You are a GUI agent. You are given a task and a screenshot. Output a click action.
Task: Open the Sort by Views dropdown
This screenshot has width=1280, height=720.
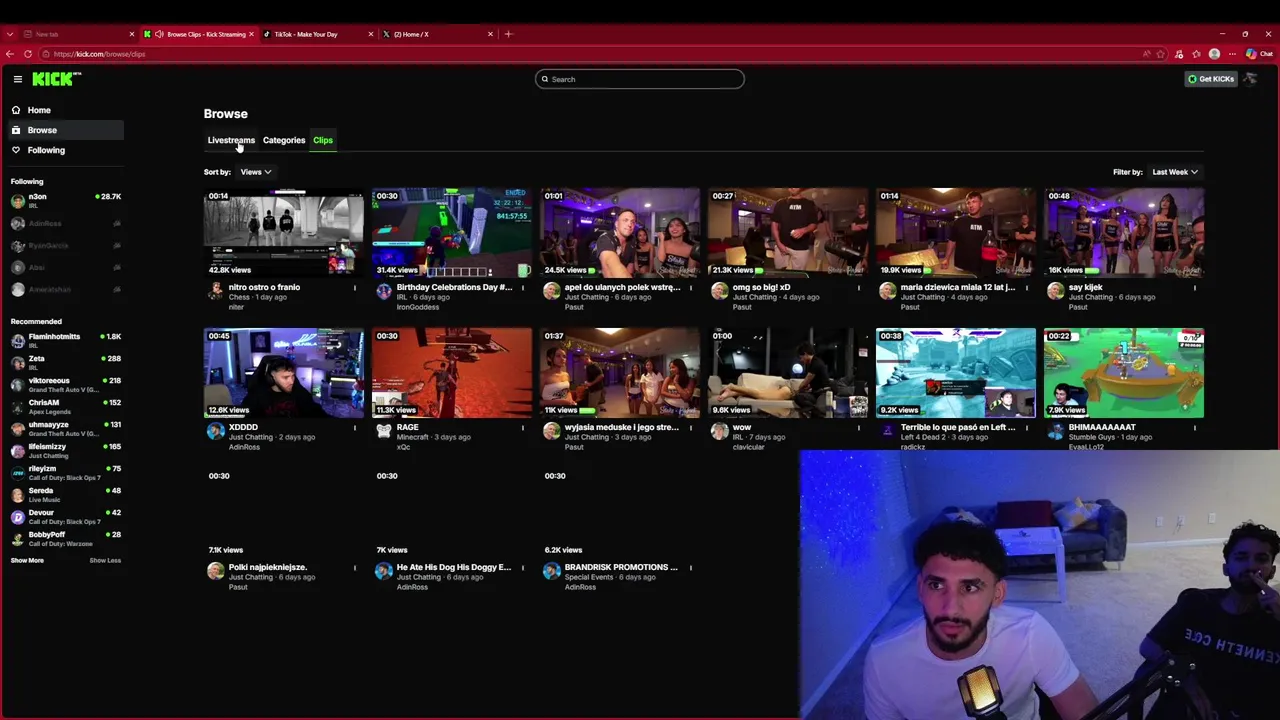click(x=255, y=172)
